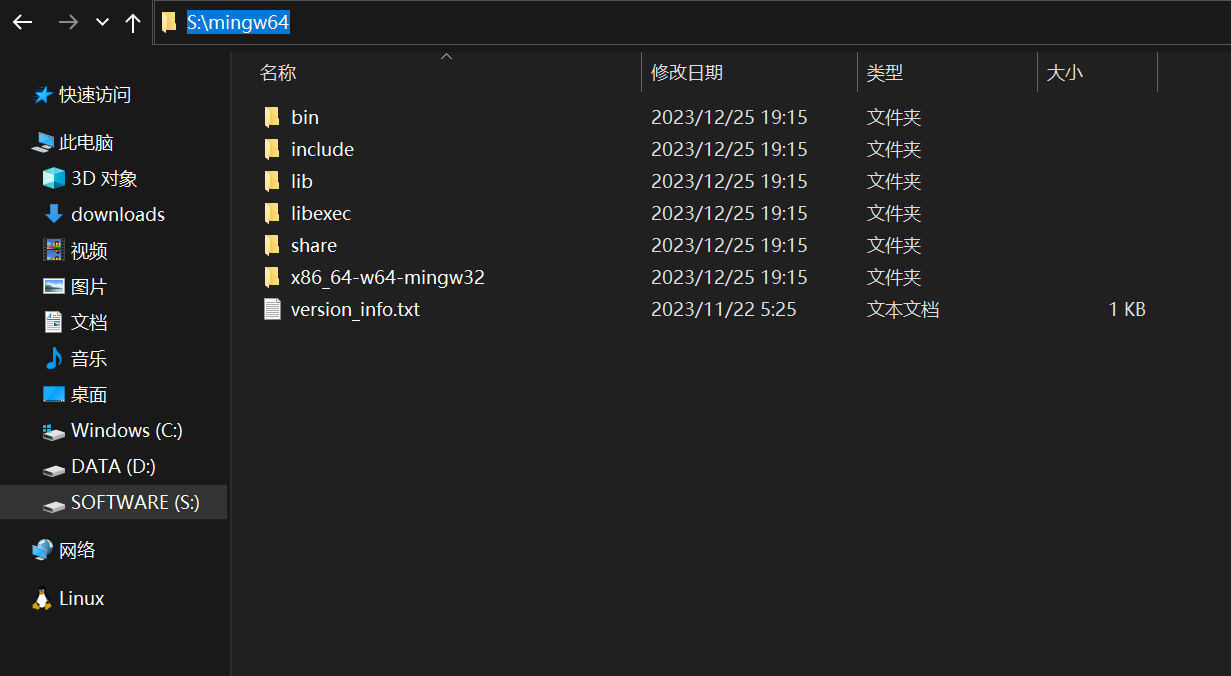This screenshot has height=676, width=1231.
Task: Open the downloads sidebar icon
Action: point(53,214)
